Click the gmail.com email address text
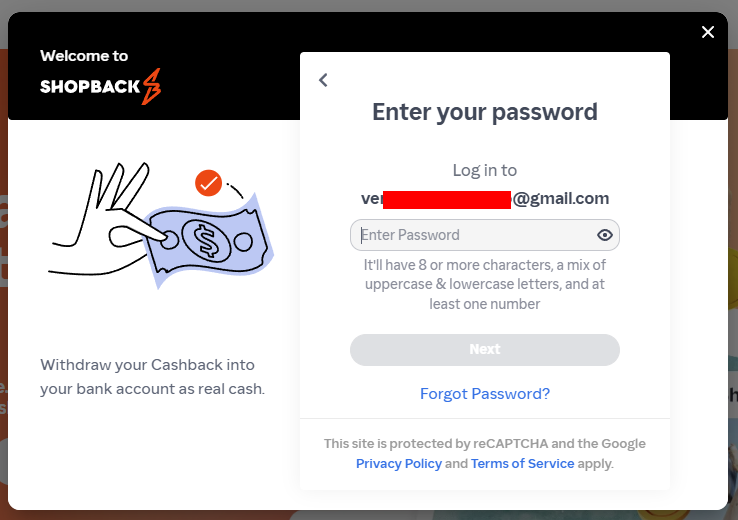 tap(560, 198)
